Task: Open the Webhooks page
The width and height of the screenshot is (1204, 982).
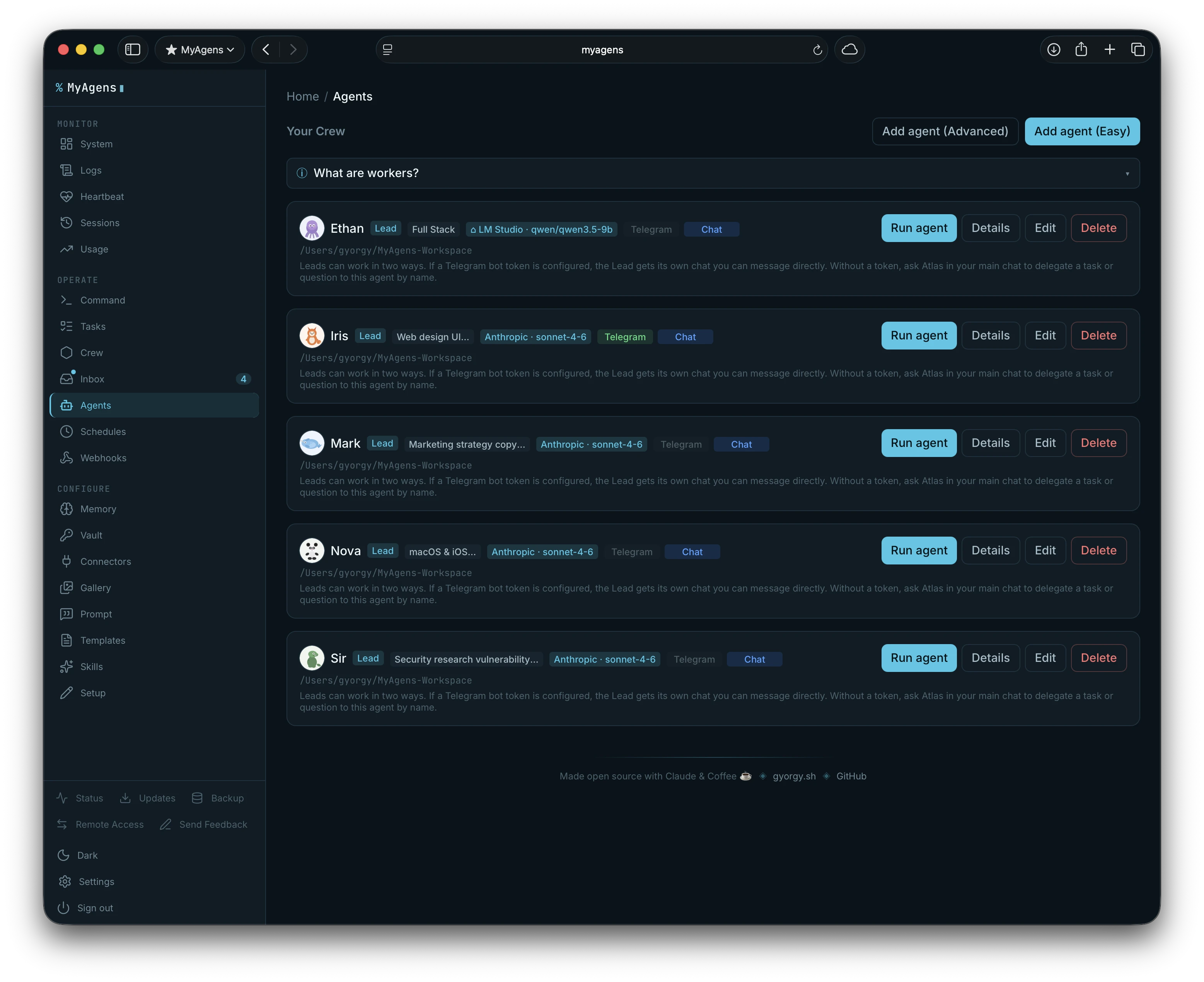Action: click(154, 458)
